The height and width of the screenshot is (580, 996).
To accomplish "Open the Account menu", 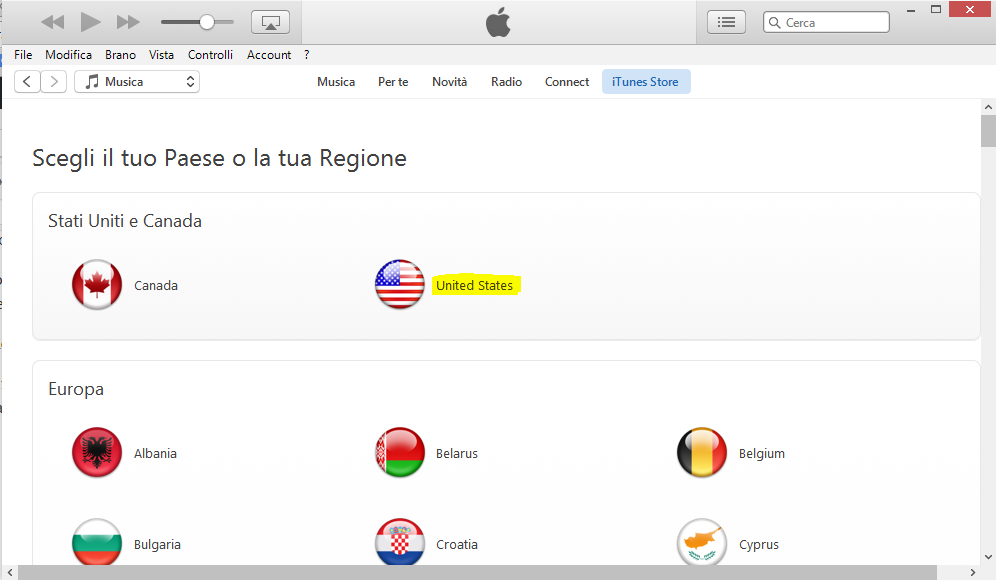I will pyautogui.click(x=269, y=55).
